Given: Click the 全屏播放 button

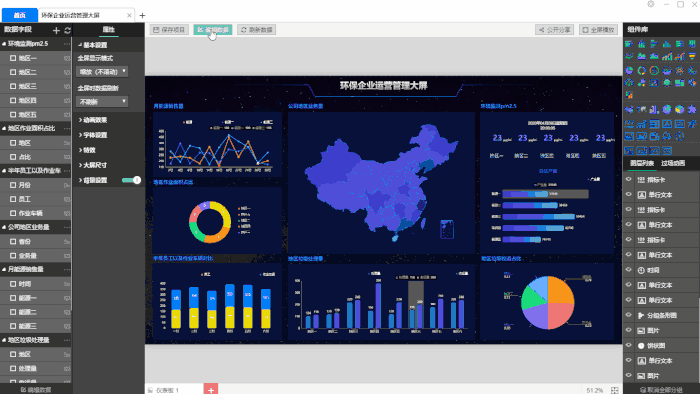Looking at the screenshot, I should [x=598, y=30].
